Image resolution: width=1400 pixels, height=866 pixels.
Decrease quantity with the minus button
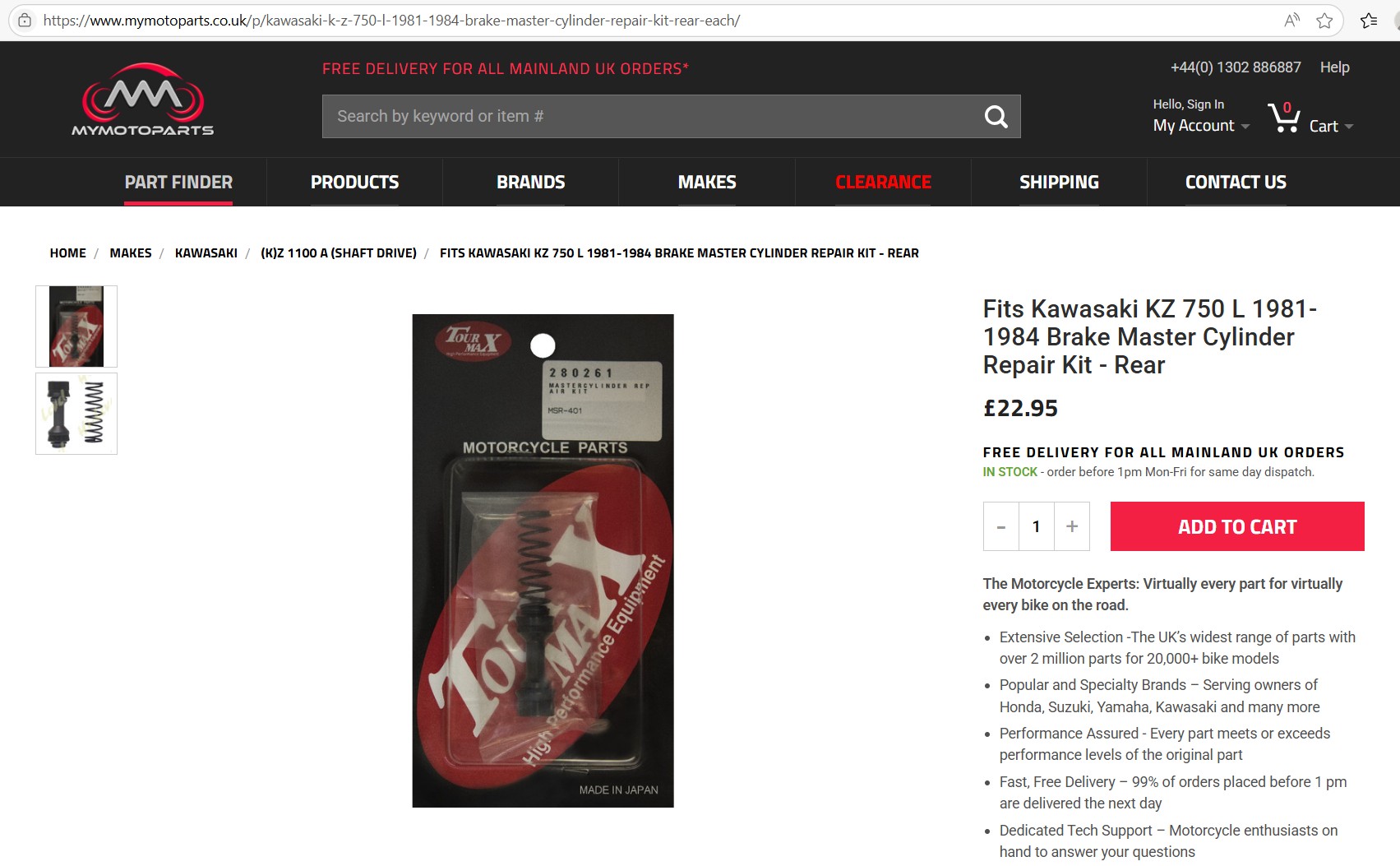pyautogui.click(x=1001, y=526)
